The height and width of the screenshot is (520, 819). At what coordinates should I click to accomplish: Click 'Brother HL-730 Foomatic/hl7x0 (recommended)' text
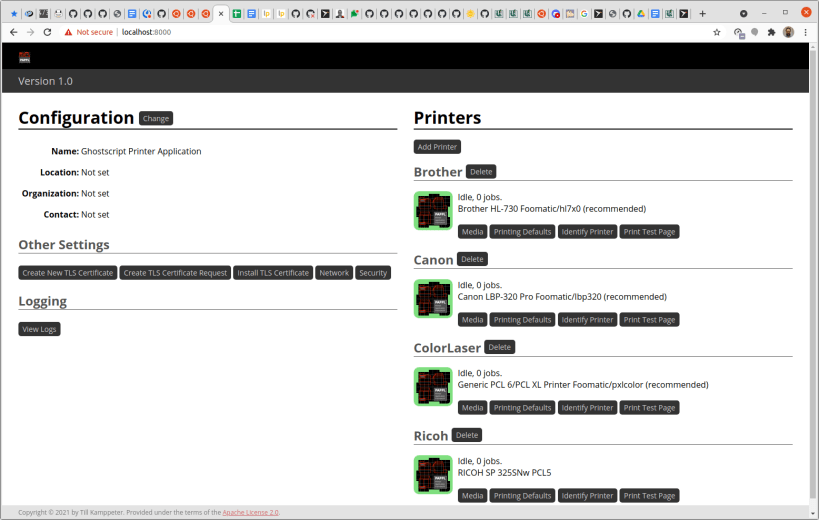pos(552,209)
